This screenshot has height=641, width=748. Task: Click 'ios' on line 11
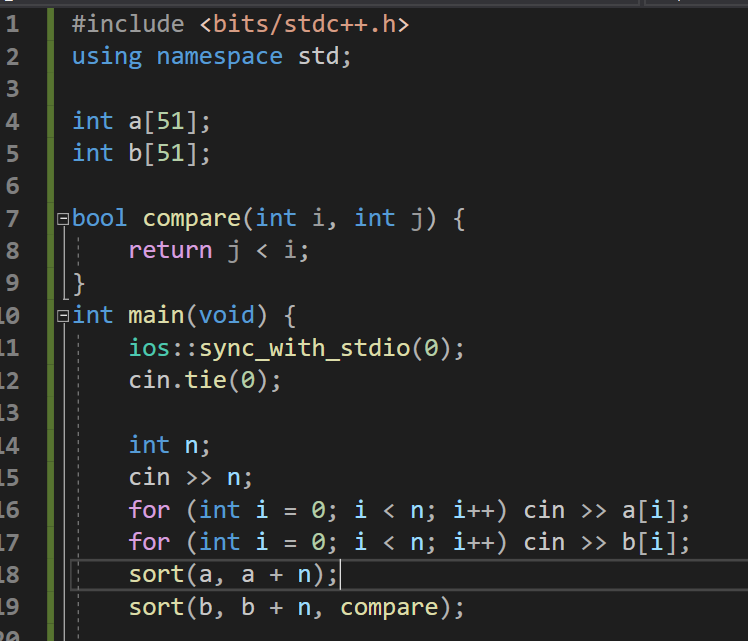tap(149, 348)
